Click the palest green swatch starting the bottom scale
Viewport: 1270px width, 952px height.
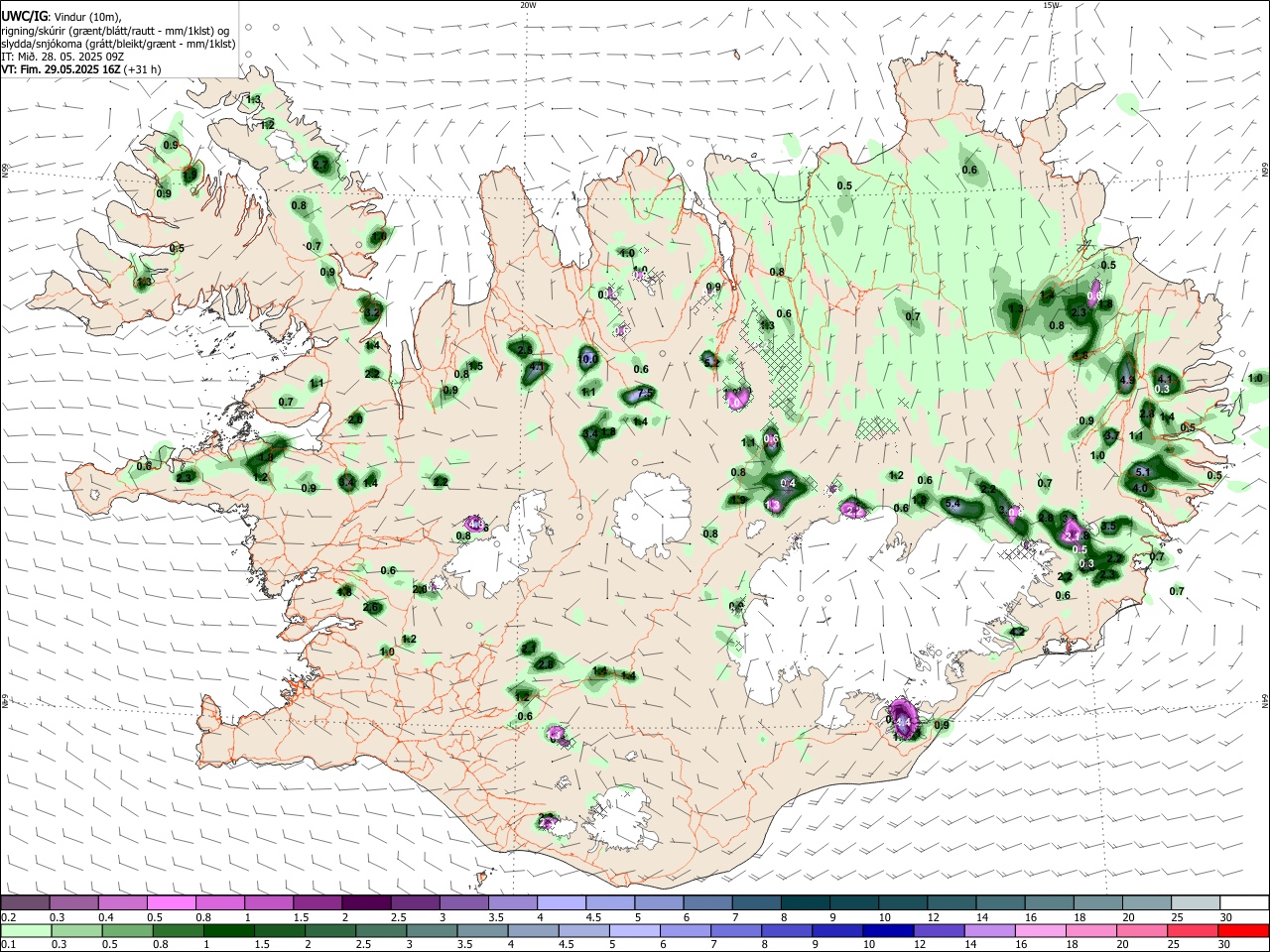[x=25, y=930]
